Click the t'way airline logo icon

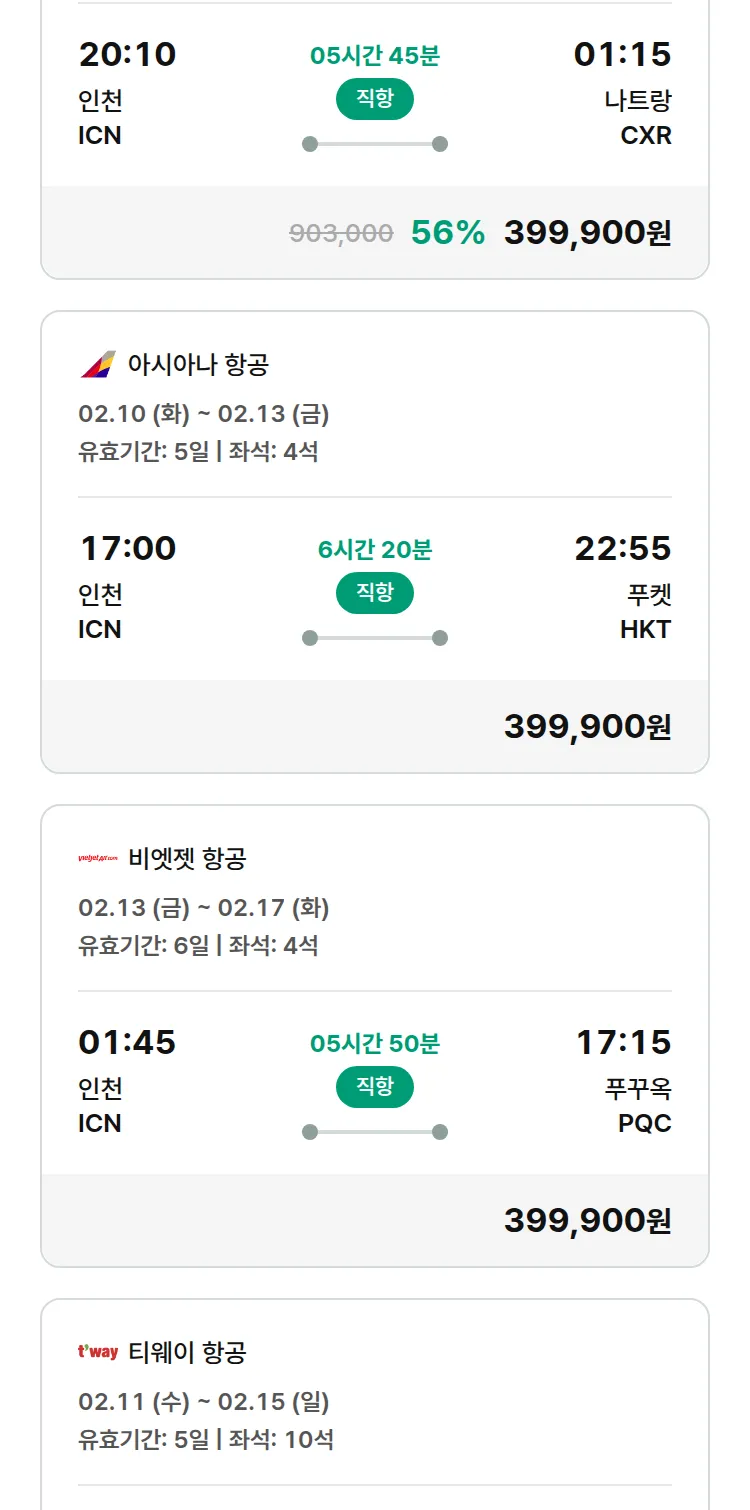click(98, 1352)
